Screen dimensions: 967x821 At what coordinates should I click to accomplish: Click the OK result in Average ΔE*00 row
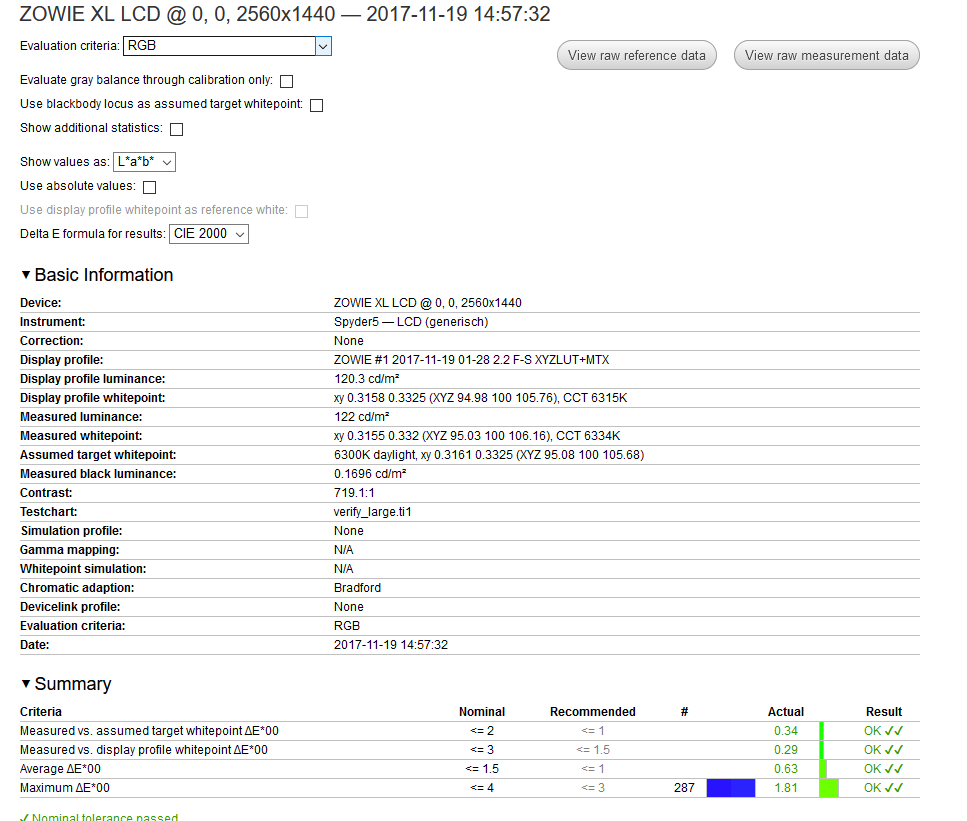883,769
